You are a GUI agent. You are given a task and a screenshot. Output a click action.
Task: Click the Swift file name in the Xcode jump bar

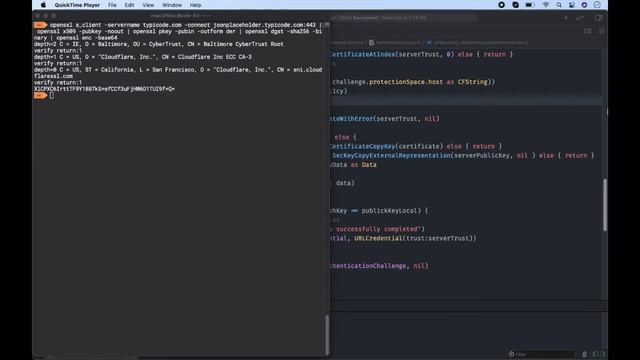click(398, 42)
